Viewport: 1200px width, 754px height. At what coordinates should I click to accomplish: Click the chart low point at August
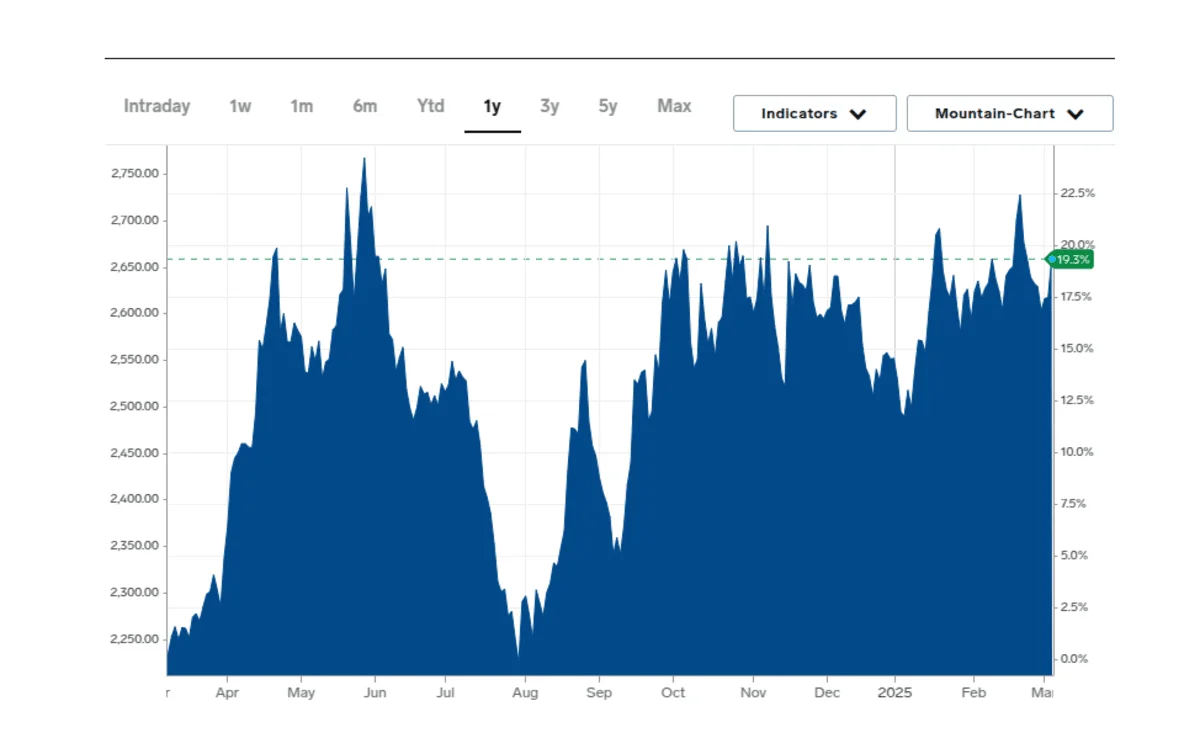click(518, 655)
